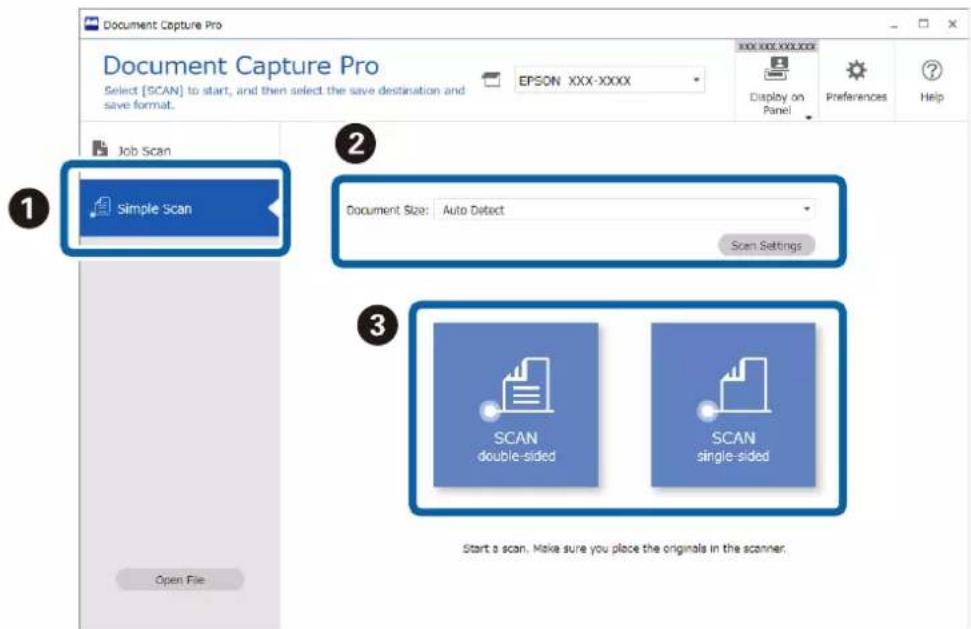
Task: Click the Document Capture Pro title bar icon
Action: pos(92,24)
